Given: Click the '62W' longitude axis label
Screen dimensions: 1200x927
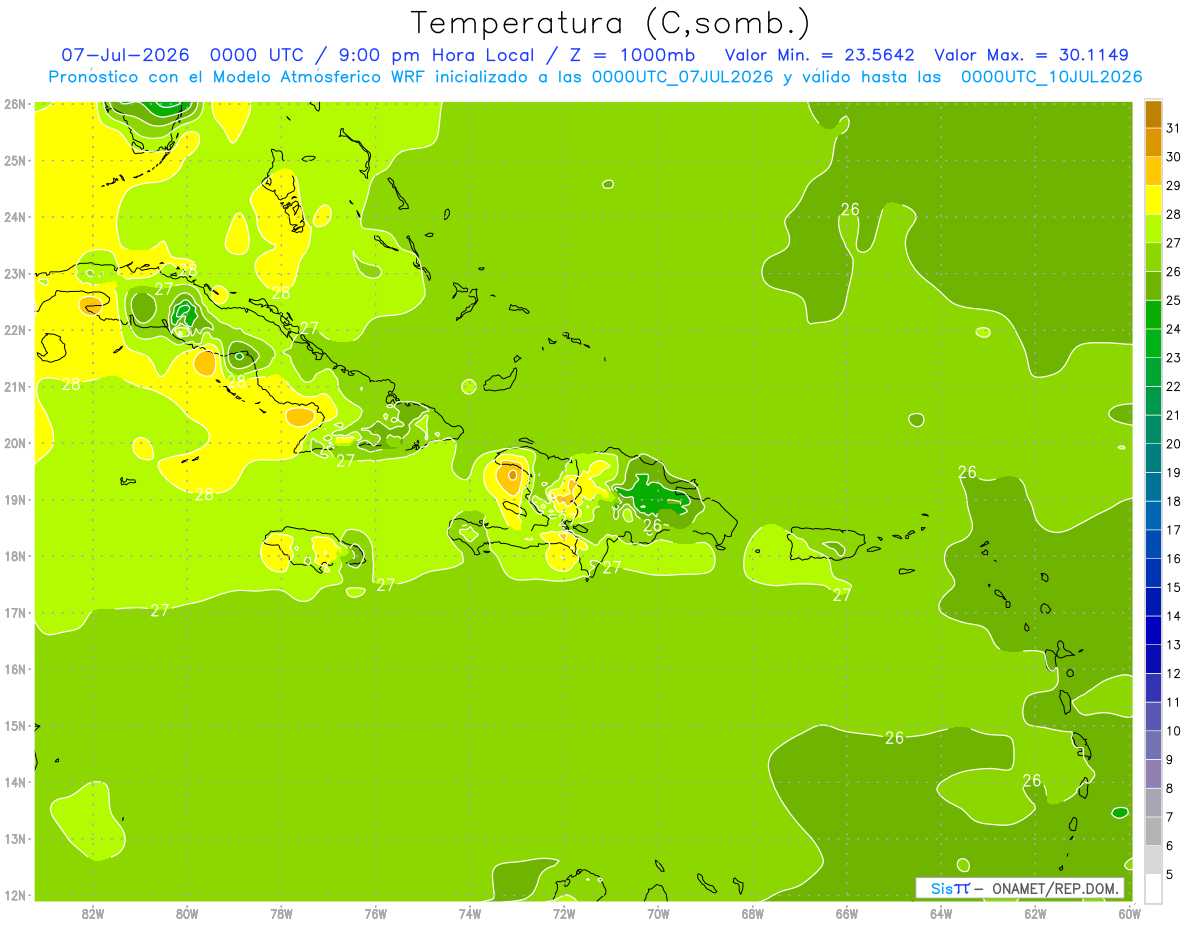Looking at the screenshot, I should pyautogui.click(x=1035, y=913).
